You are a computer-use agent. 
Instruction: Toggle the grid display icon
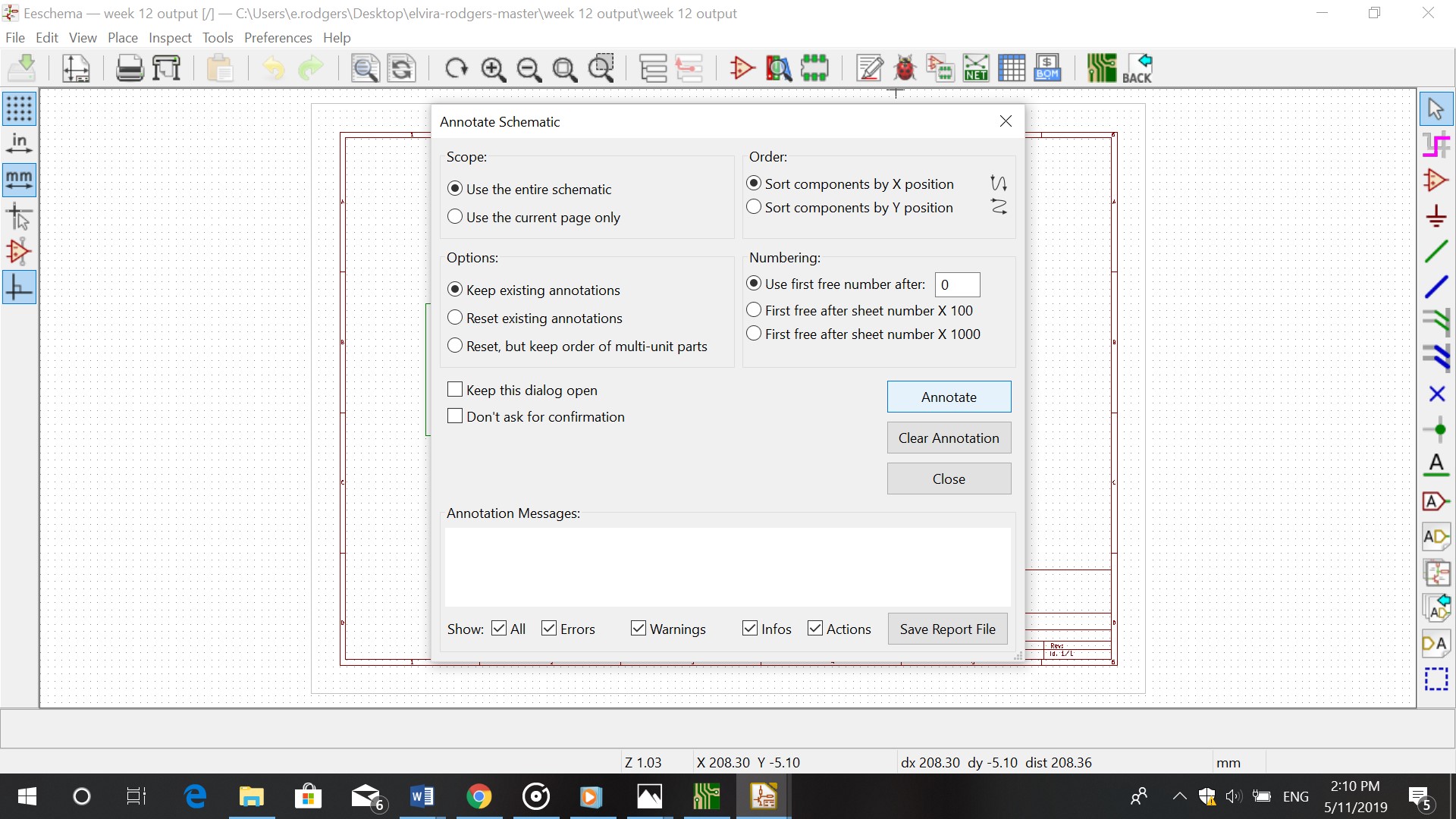pyautogui.click(x=19, y=108)
